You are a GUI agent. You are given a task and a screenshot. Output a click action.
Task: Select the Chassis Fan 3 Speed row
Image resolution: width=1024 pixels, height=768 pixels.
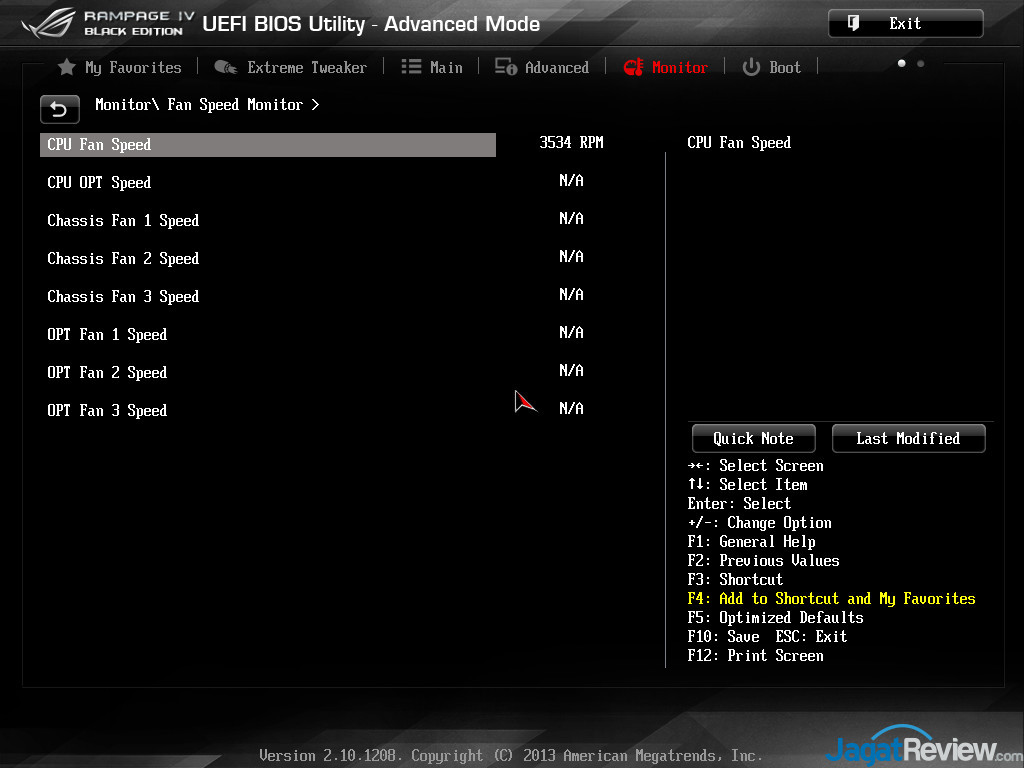268,296
